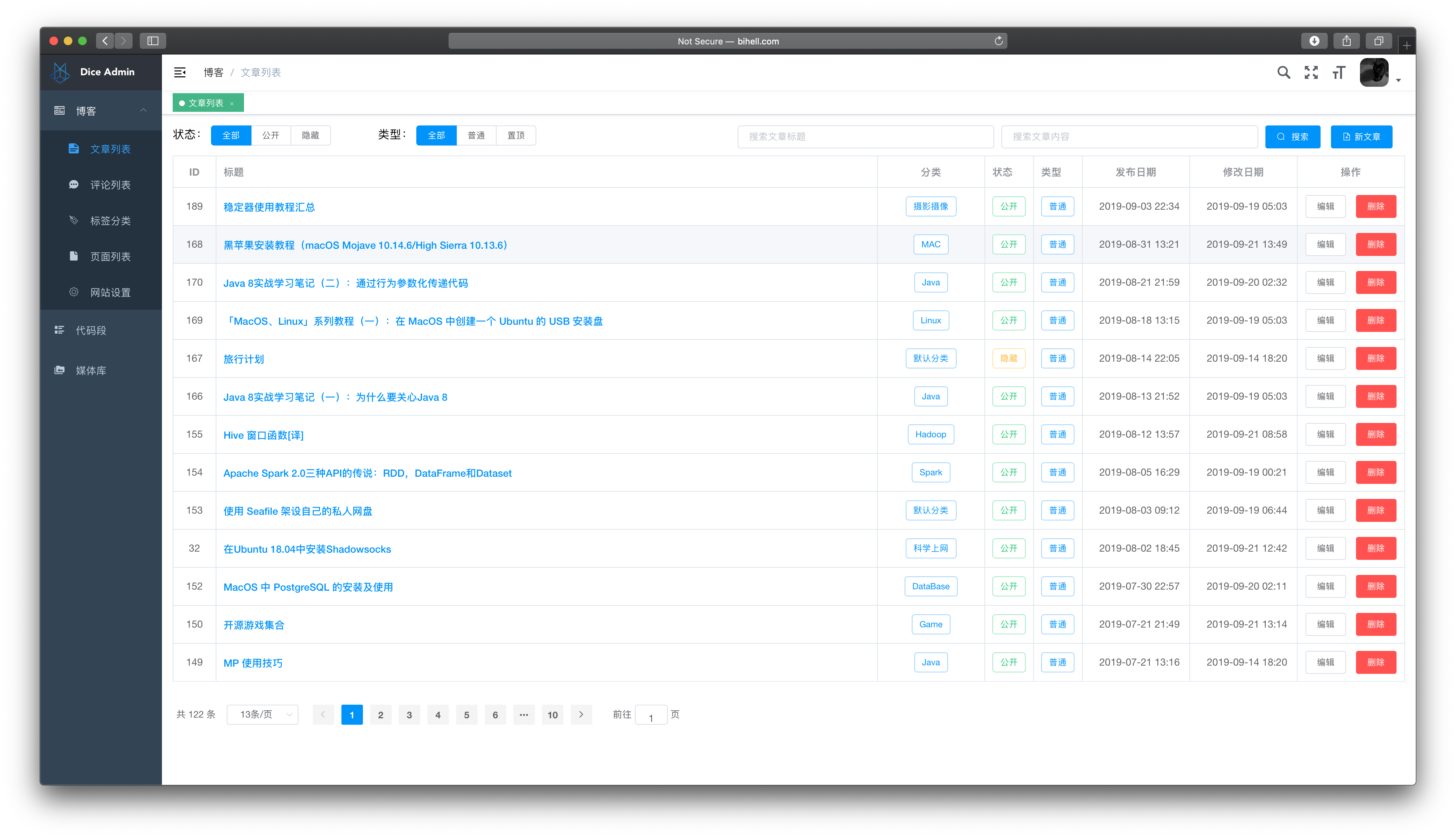Viewport: 1456px width, 838px height.
Task: Reload page in browser address bar
Action: (x=998, y=41)
